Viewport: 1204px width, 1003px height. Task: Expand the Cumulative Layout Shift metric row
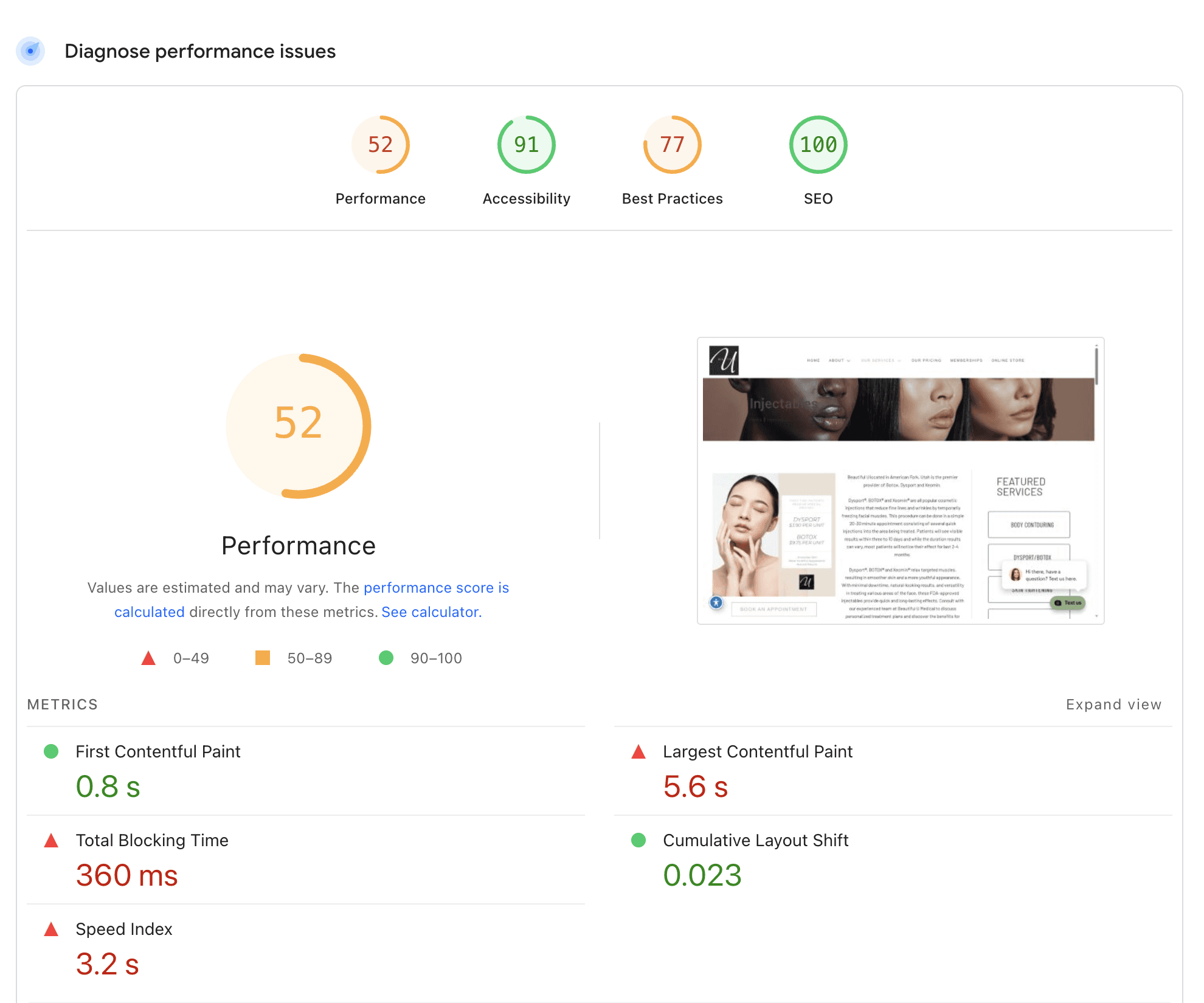(755, 840)
